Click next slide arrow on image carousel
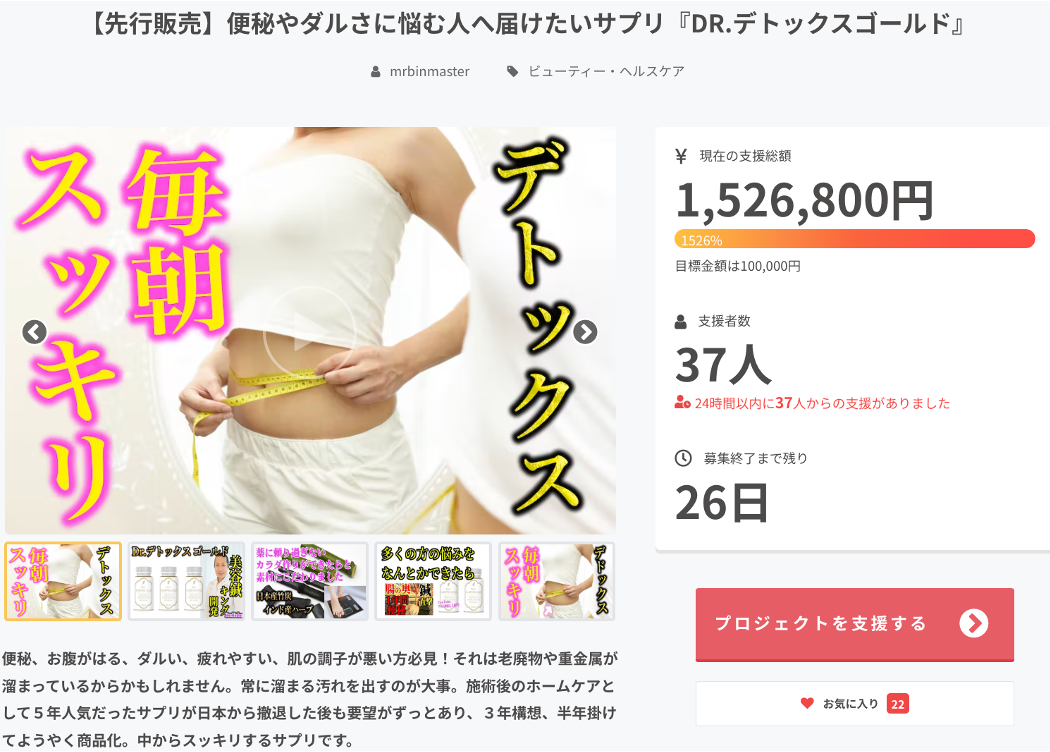 (585, 331)
